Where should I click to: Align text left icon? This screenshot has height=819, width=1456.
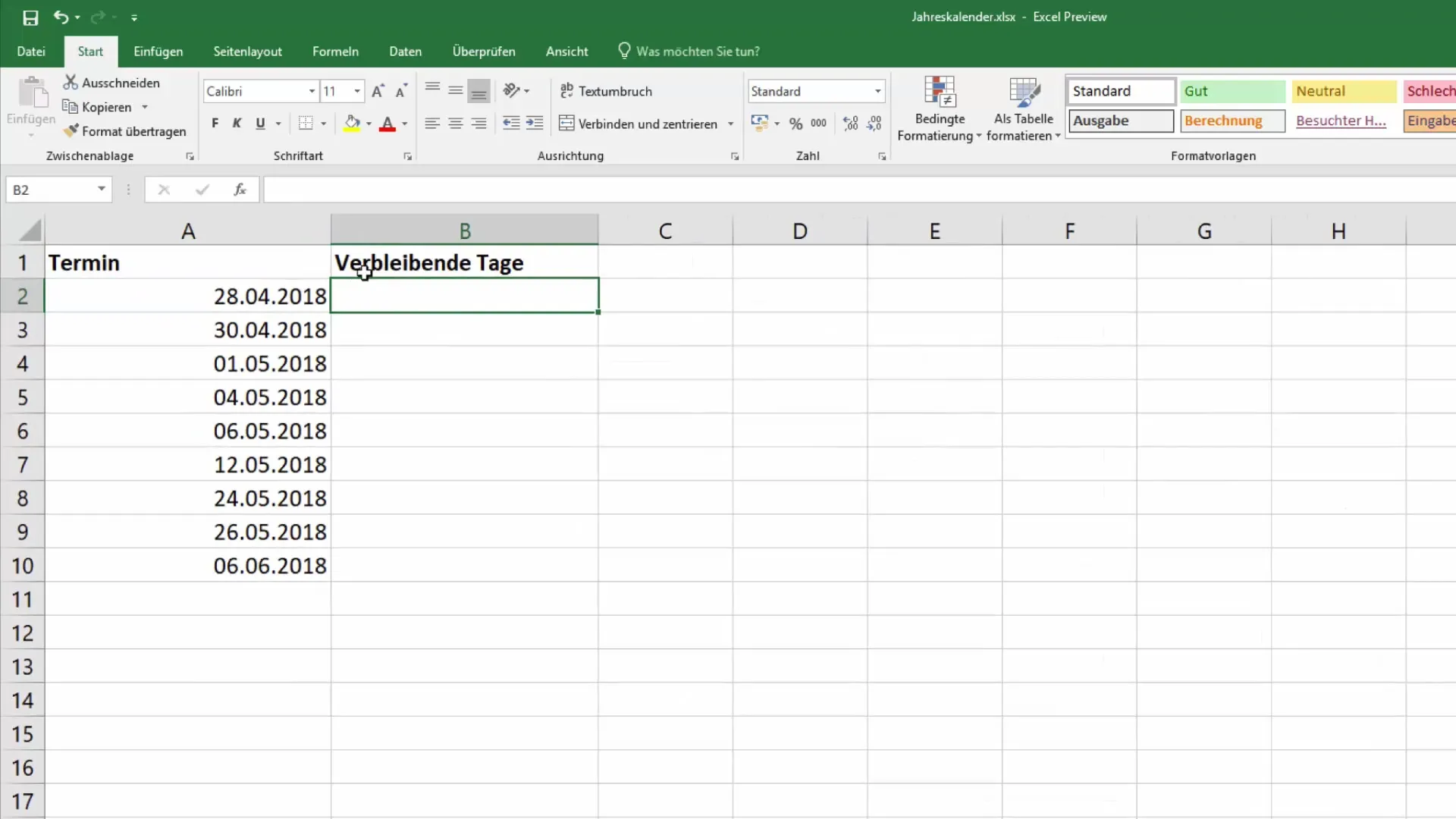[432, 124]
